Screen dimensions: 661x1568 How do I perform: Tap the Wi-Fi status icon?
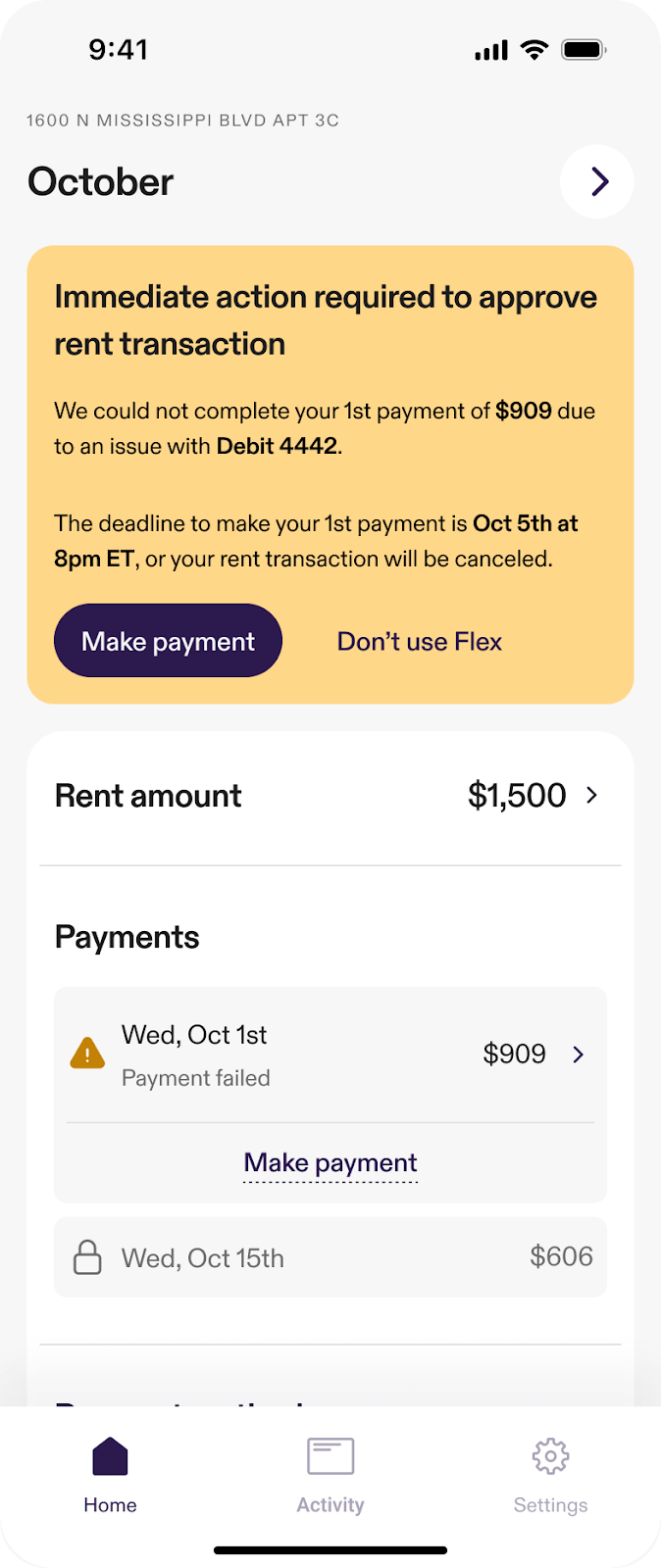pos(534,50)
